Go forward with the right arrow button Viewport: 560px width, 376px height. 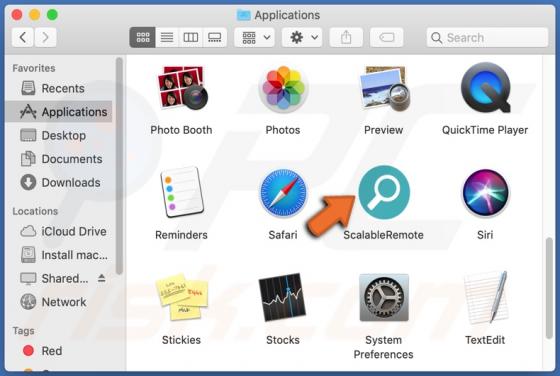pos(45,37)
